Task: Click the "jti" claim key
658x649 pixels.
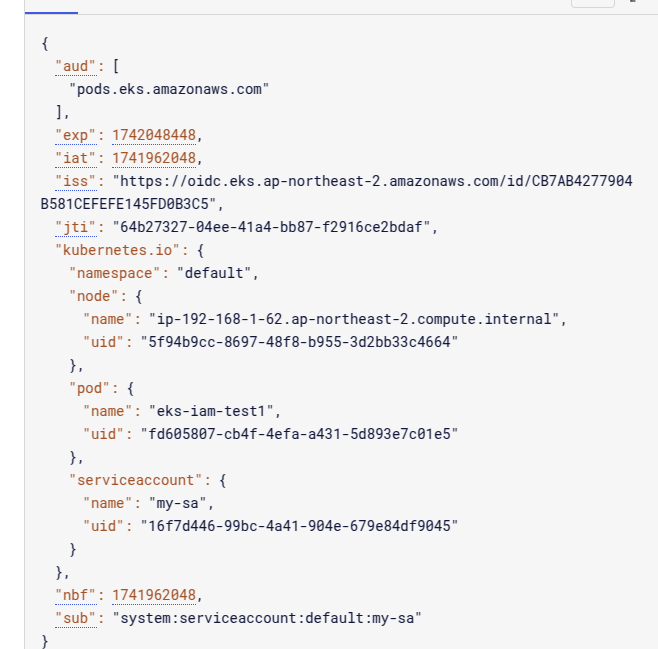Action: point(75,227)
